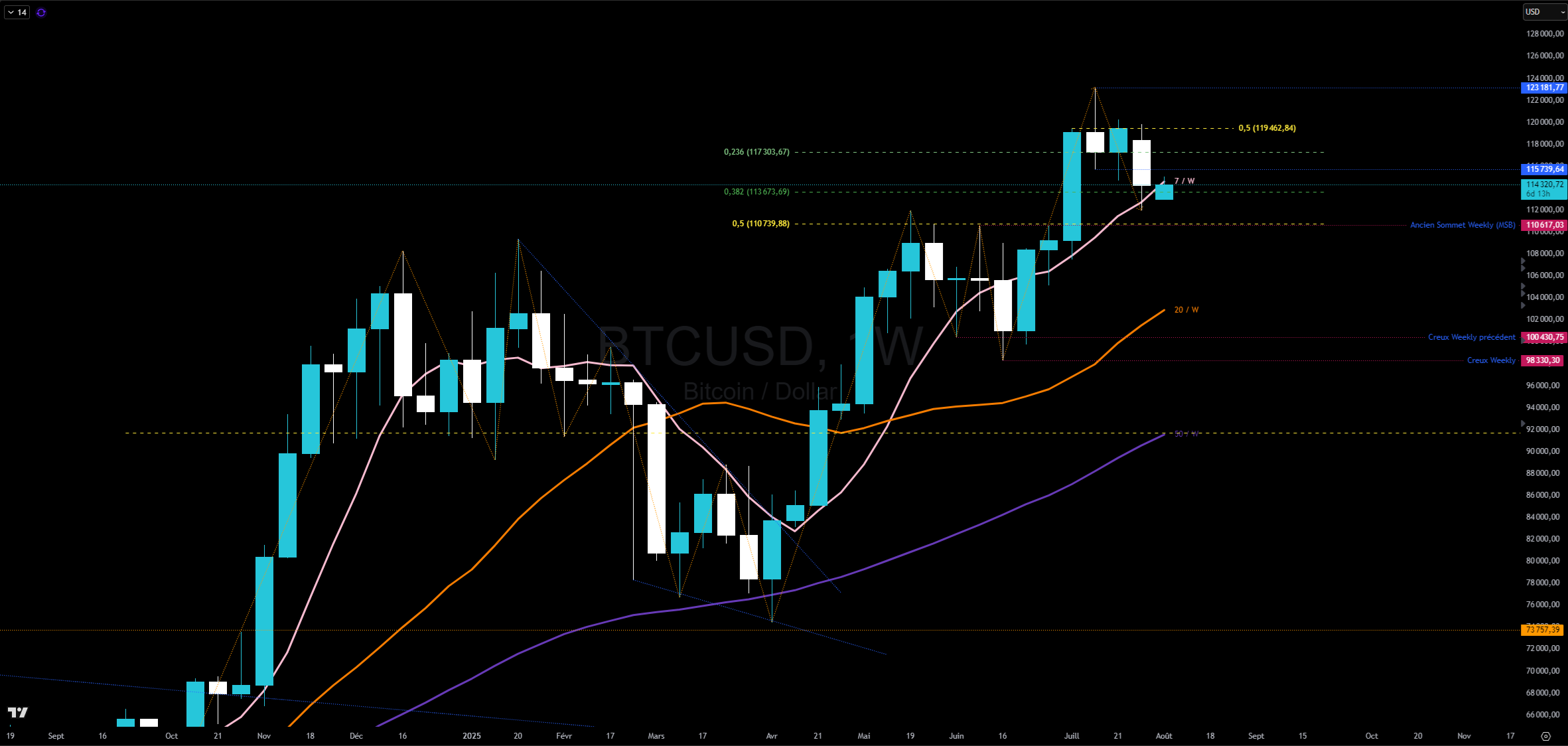Click the "0,5 (119 462,84)" Fibonacci label
1568x746 pixels.
tap(1267, 127)
